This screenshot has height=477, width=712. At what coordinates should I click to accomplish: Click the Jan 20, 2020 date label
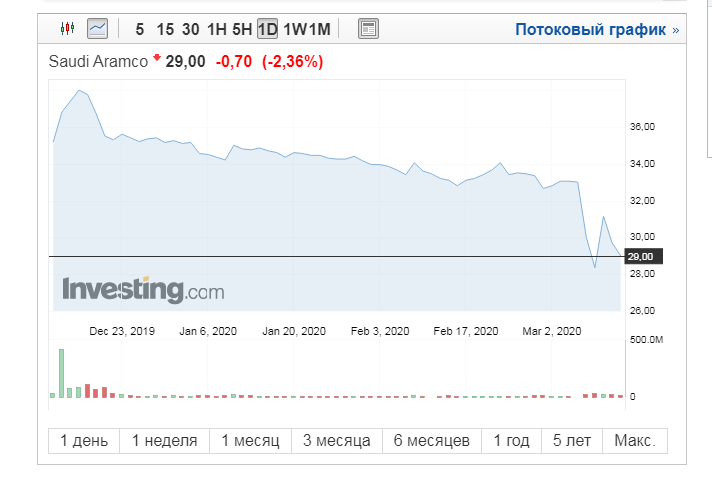click(294, 331)
